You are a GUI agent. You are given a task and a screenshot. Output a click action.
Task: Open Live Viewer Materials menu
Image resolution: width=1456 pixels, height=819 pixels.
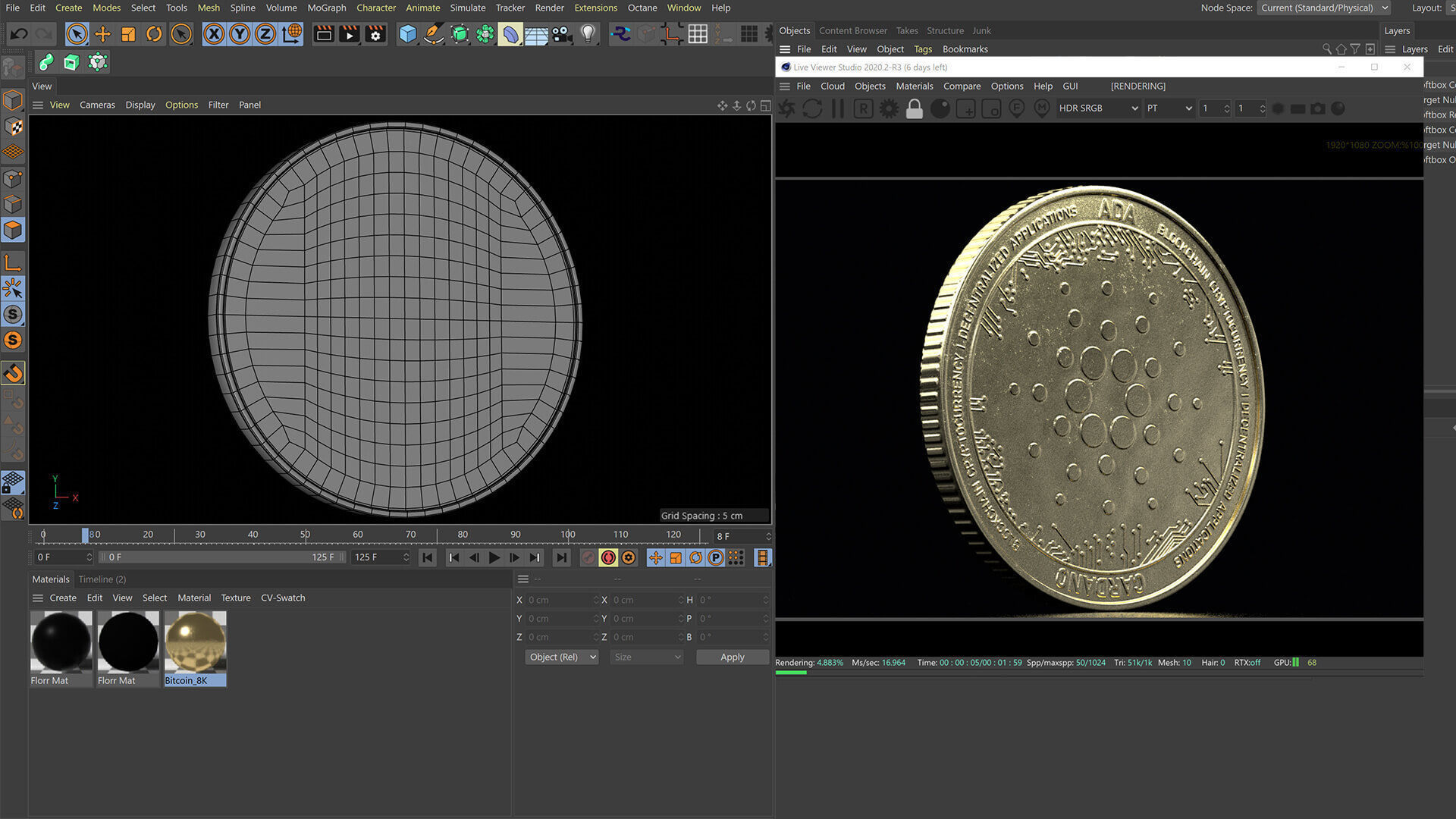tap(915, 86)
